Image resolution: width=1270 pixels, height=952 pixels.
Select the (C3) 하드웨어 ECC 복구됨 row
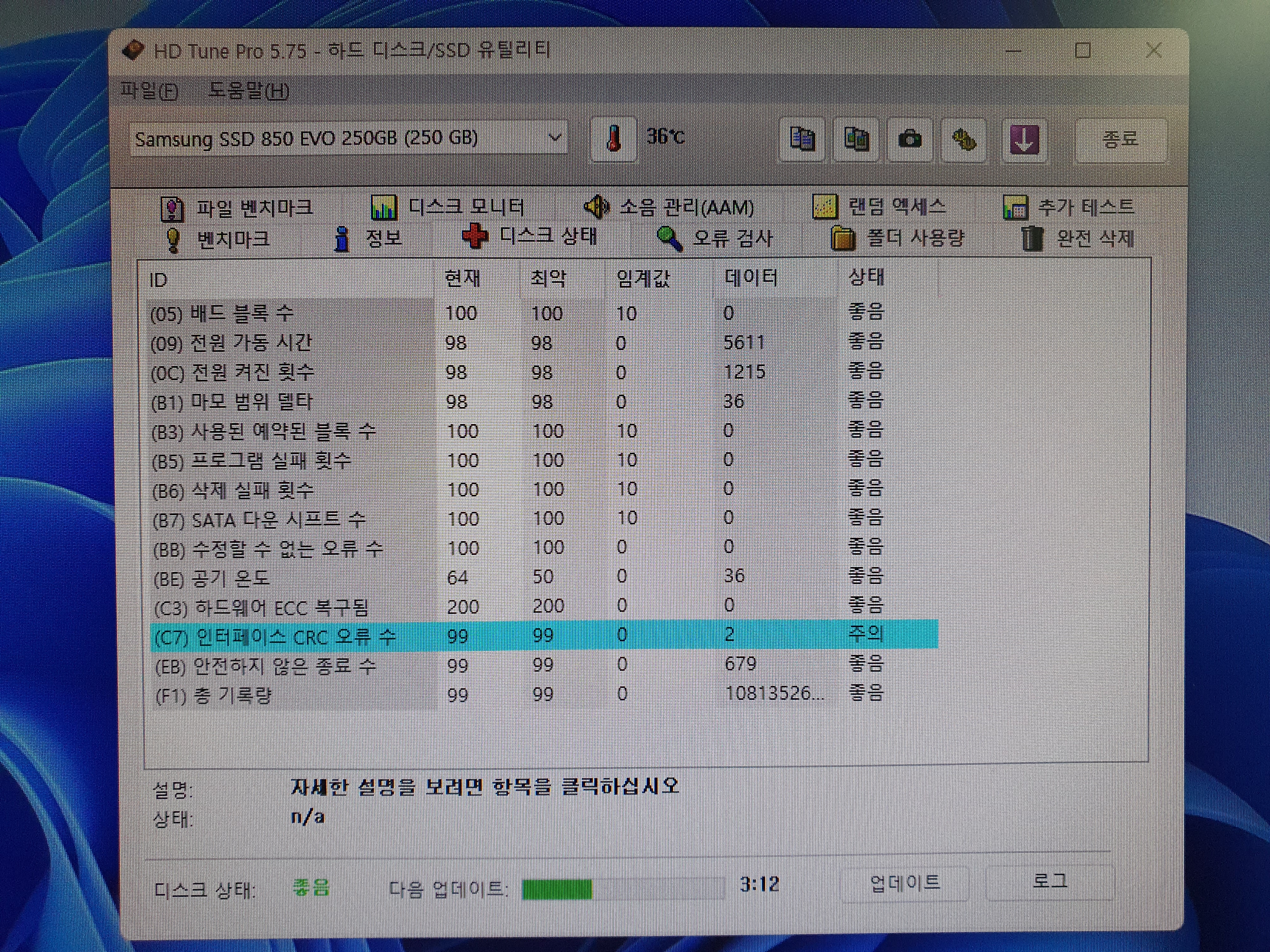pos(544,607)
